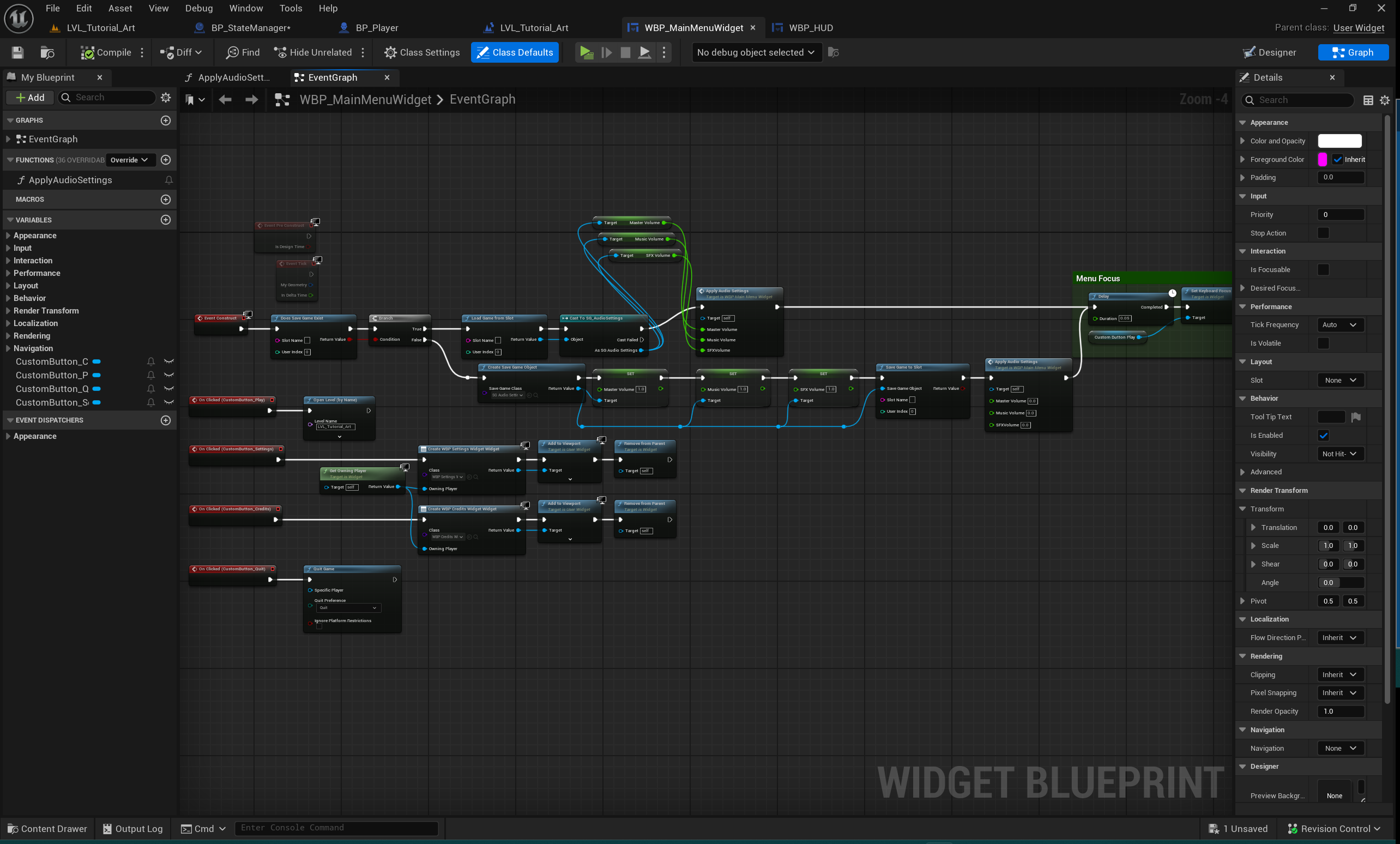Enable the Is Volatile checkbox
The height and width of the screenshot is (844, 1400).
point(1324,343)
